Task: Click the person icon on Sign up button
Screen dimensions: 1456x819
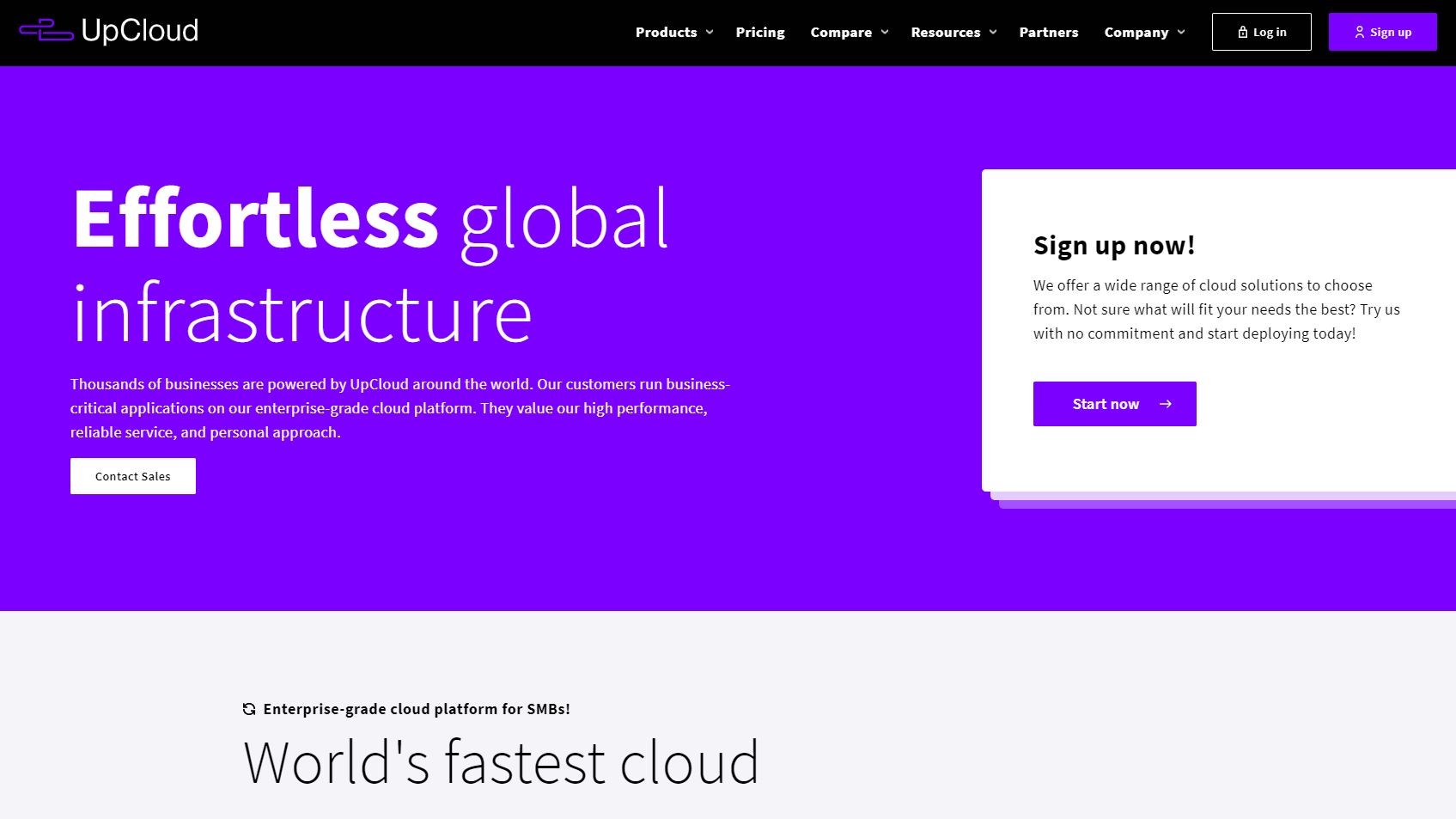Action: (1360, 31)
